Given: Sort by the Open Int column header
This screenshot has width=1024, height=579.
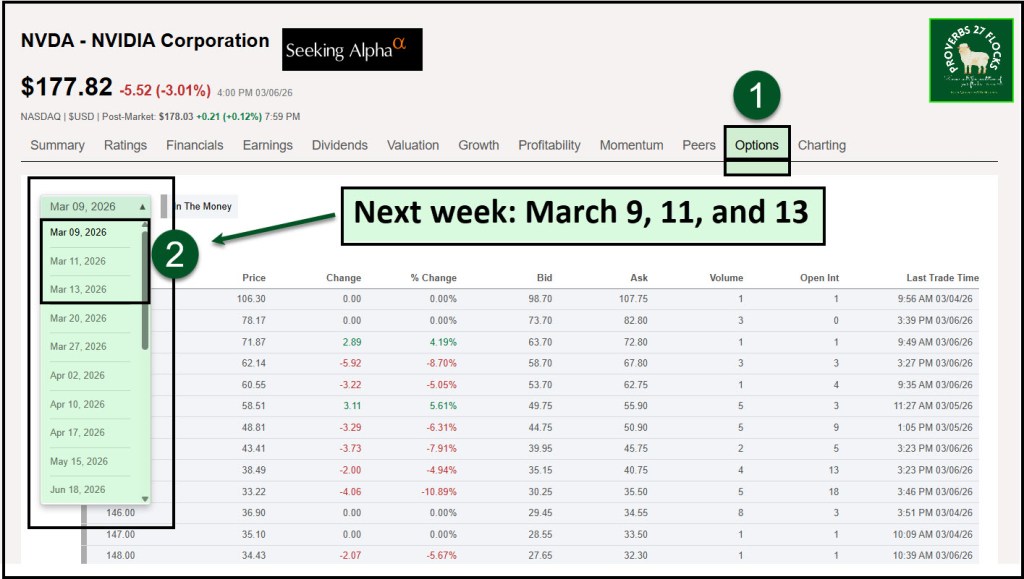Looking at the screenshot, I should 818,278.
